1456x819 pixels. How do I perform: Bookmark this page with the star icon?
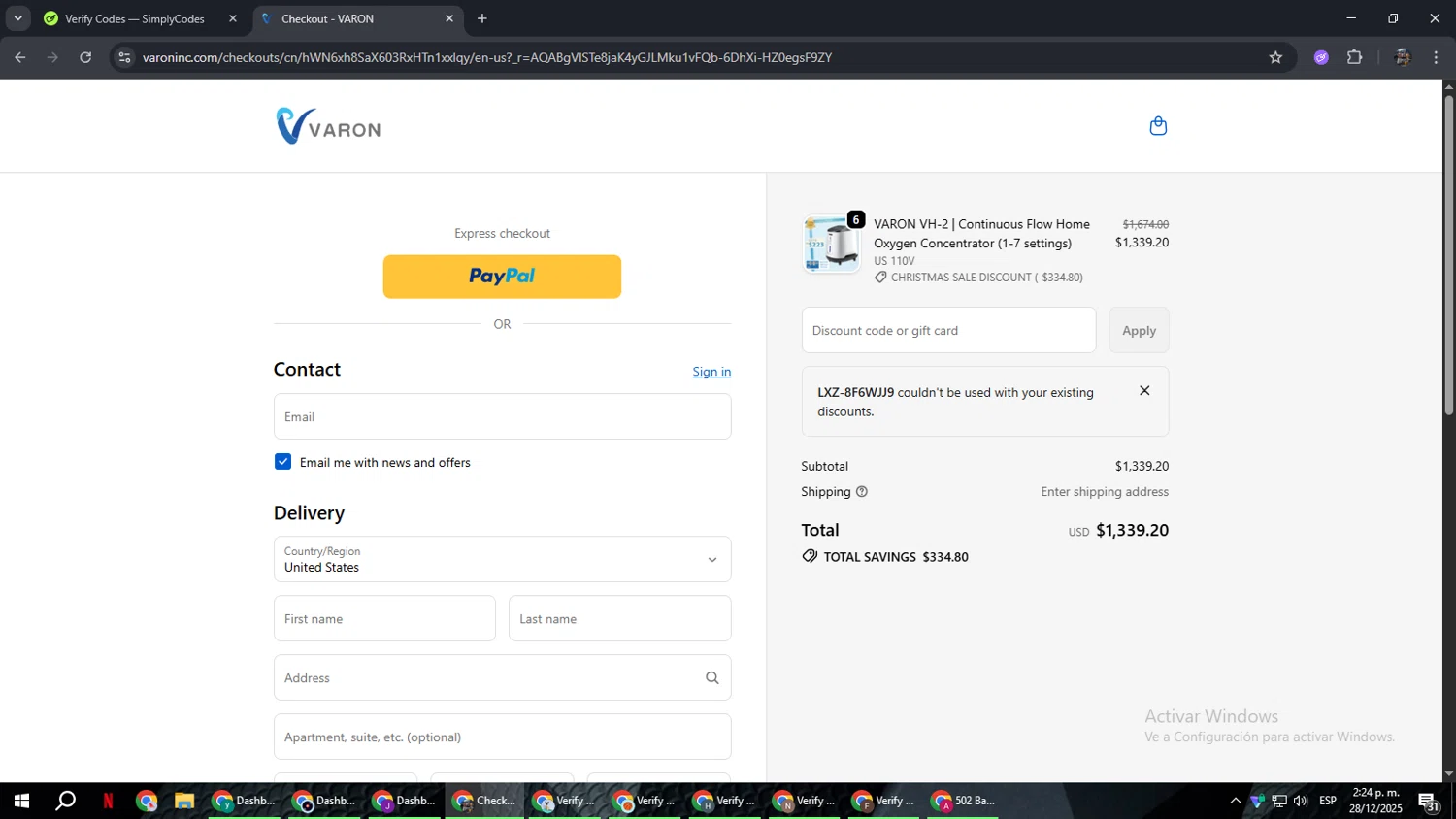pos(1275,57)
